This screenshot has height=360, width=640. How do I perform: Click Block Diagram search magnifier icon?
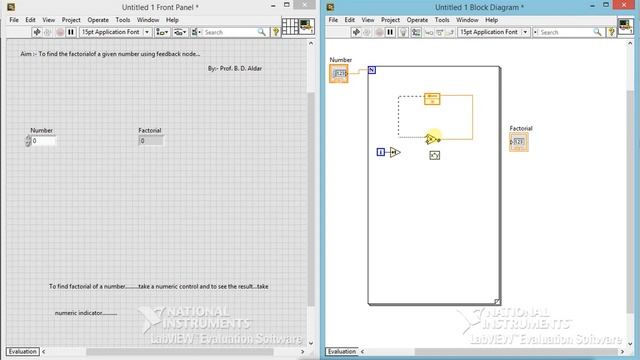597,32
